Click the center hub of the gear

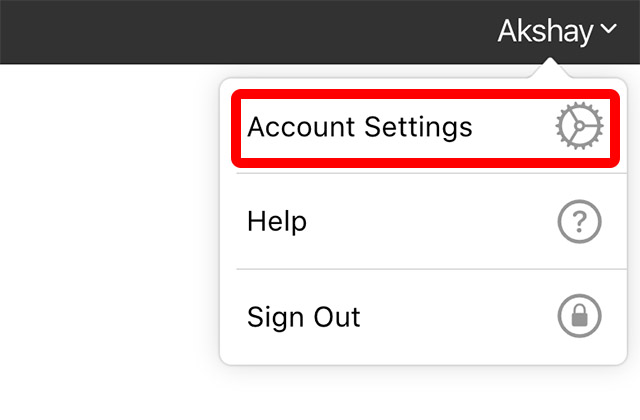(x=579, y=126)
